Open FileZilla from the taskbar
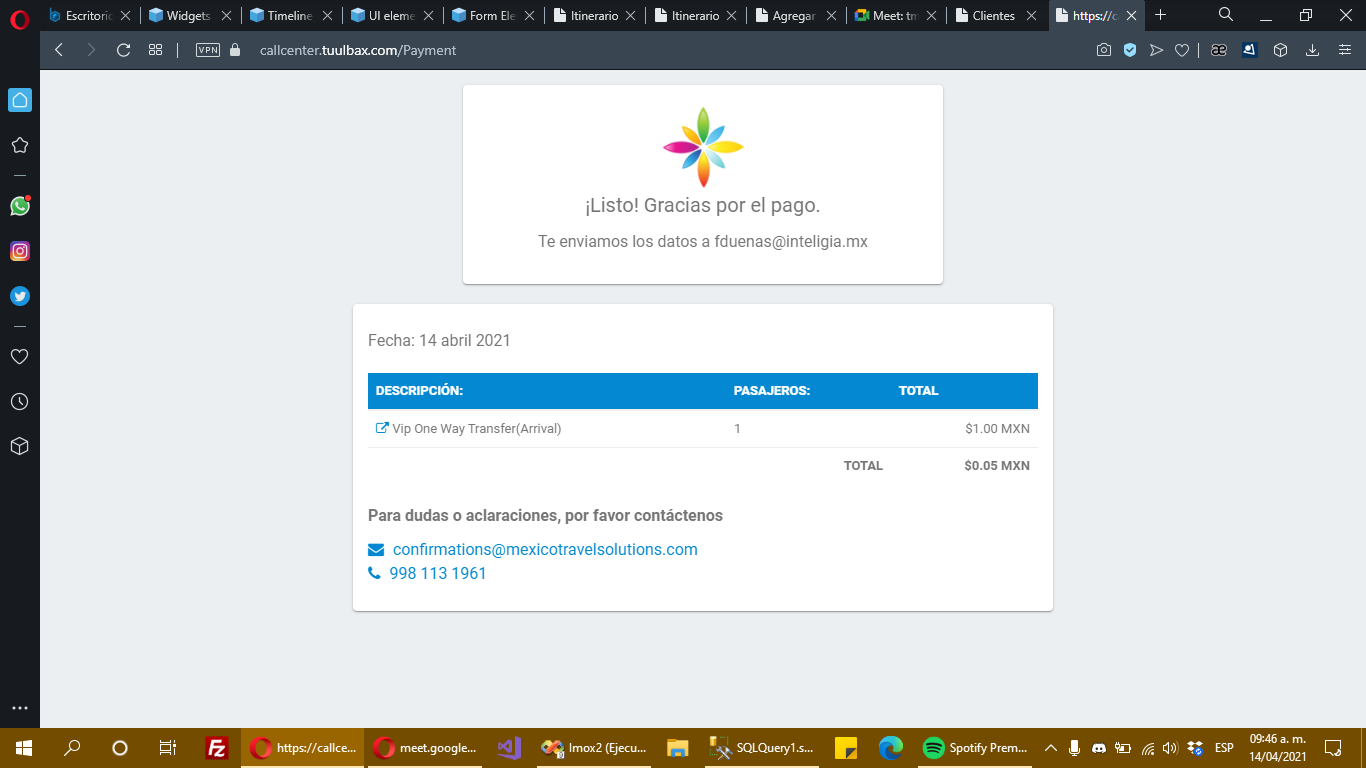Viewport: 1366px width, 768px height. point(216,748)
